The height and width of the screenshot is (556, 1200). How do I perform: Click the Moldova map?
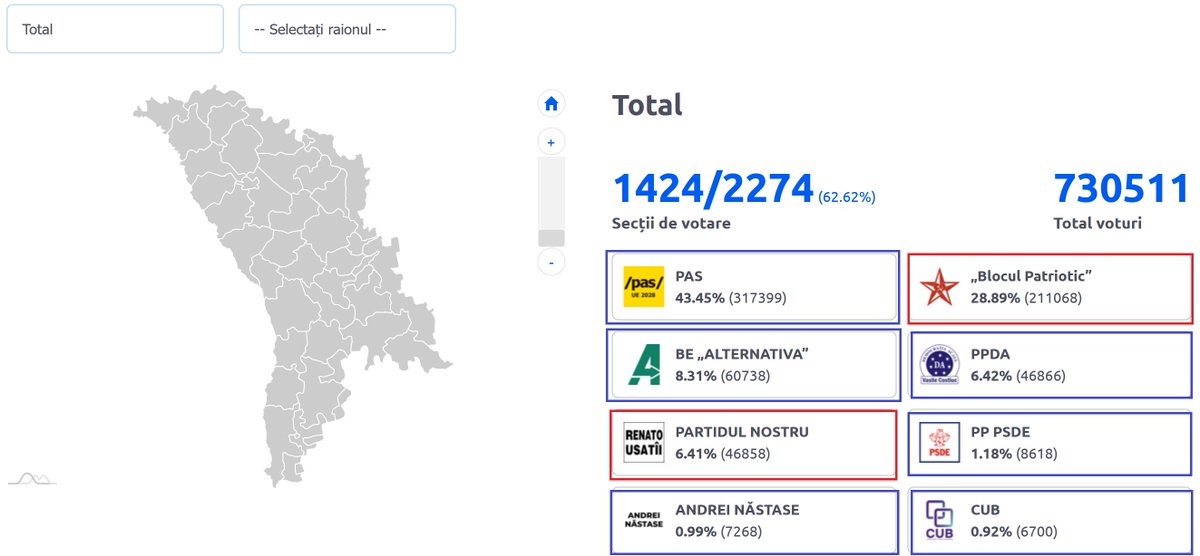click(292, 287)
